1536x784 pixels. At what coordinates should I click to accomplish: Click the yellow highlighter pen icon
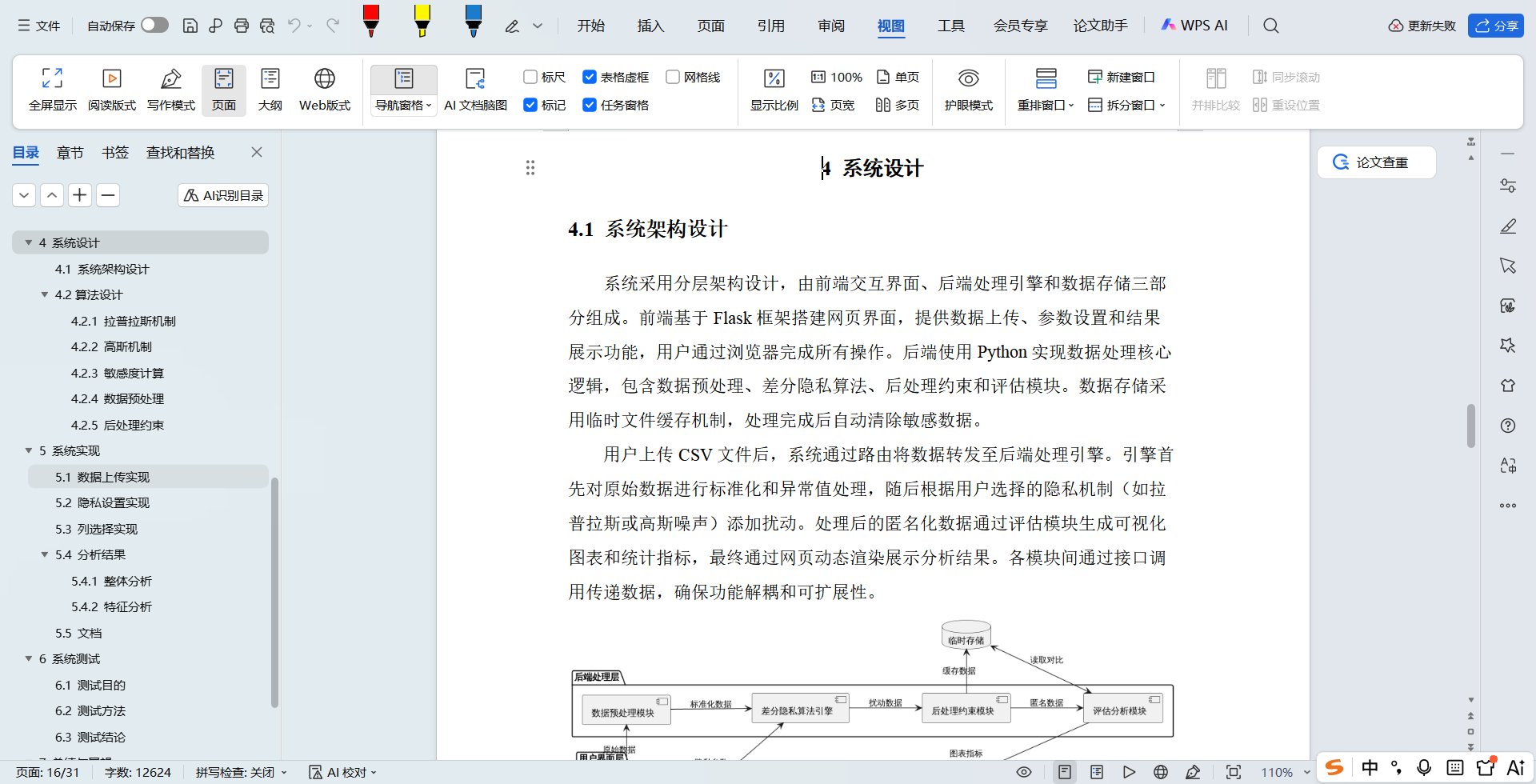422,22
